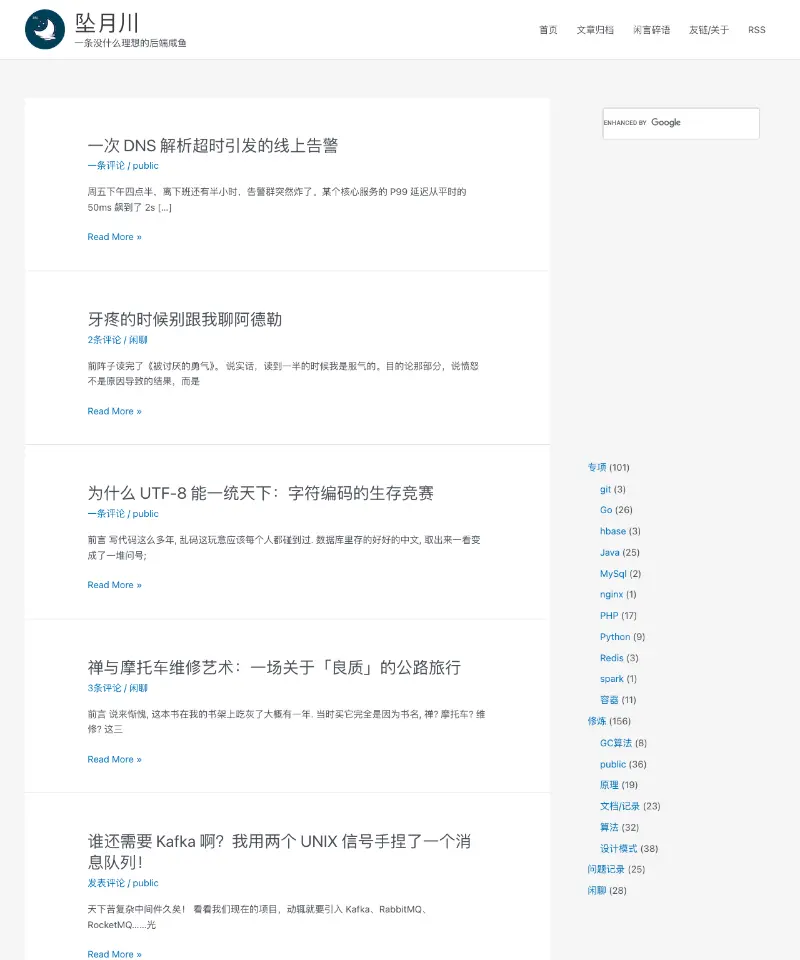Image resolution: width=800 pixels, height=960 pixels.
Task: Open Redis category in sidebar
Action: click(x=611, y=658)
